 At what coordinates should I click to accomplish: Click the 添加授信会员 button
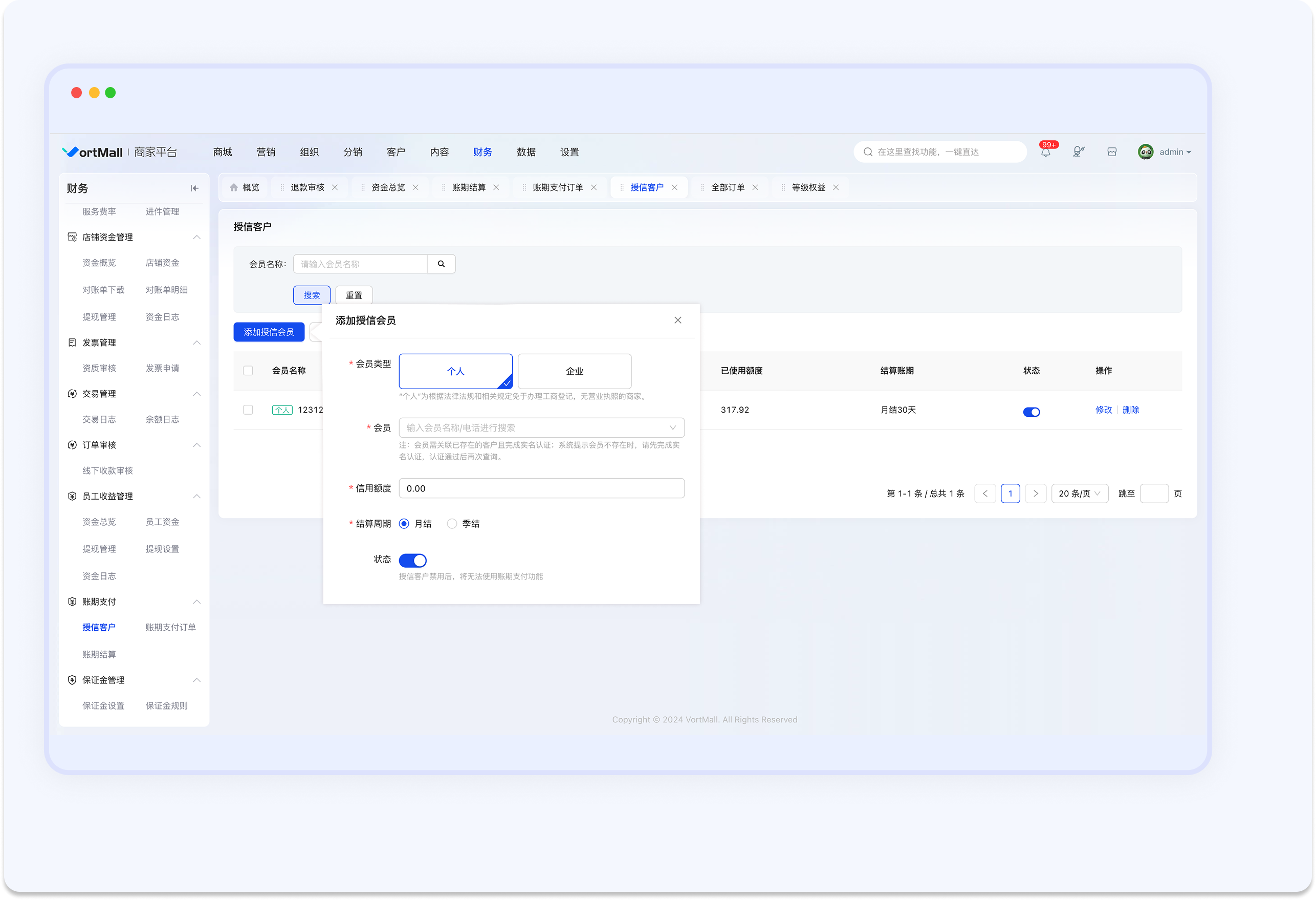(x=269, y=332)
